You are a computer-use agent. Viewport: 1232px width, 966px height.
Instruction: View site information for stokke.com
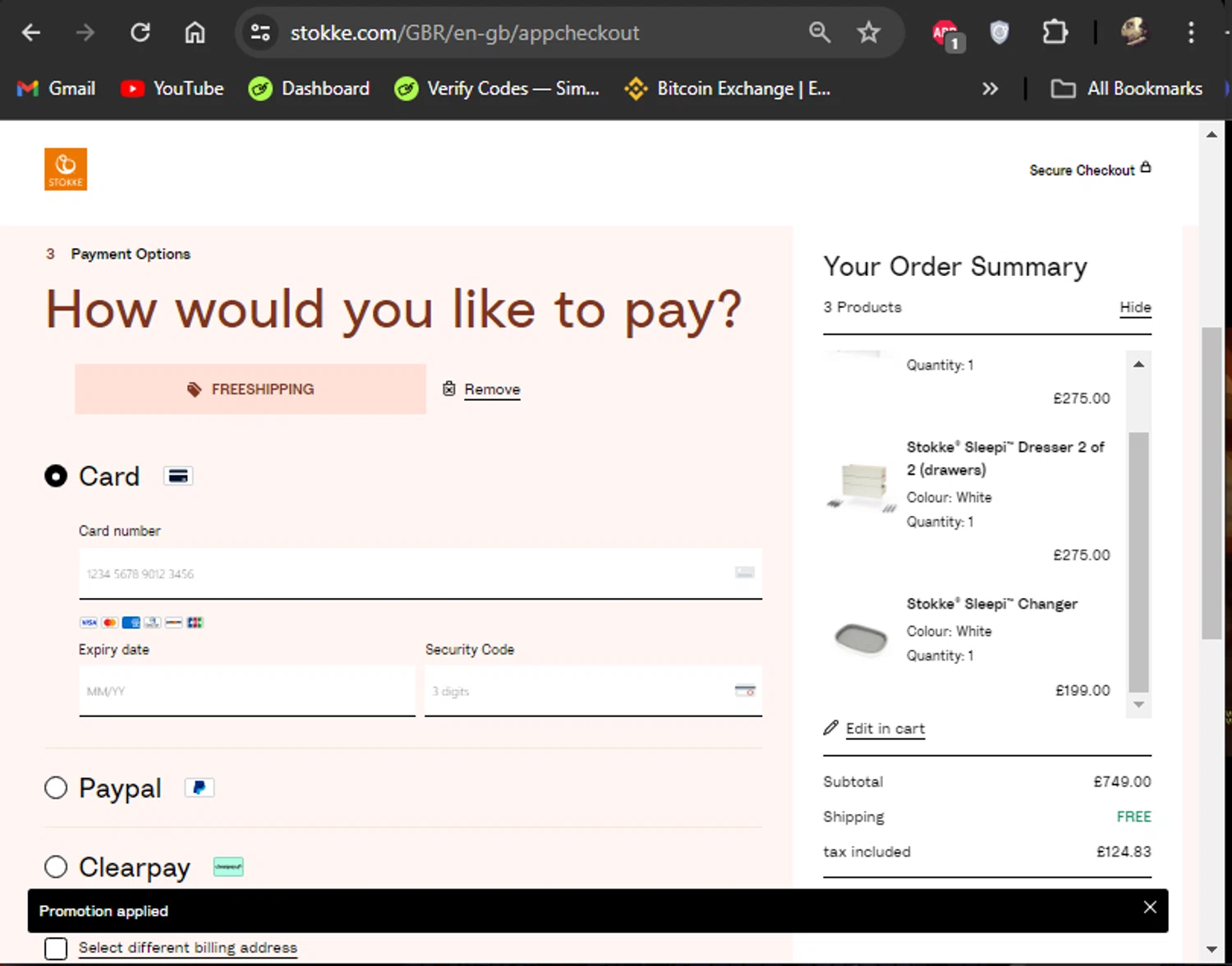[260, 33]
